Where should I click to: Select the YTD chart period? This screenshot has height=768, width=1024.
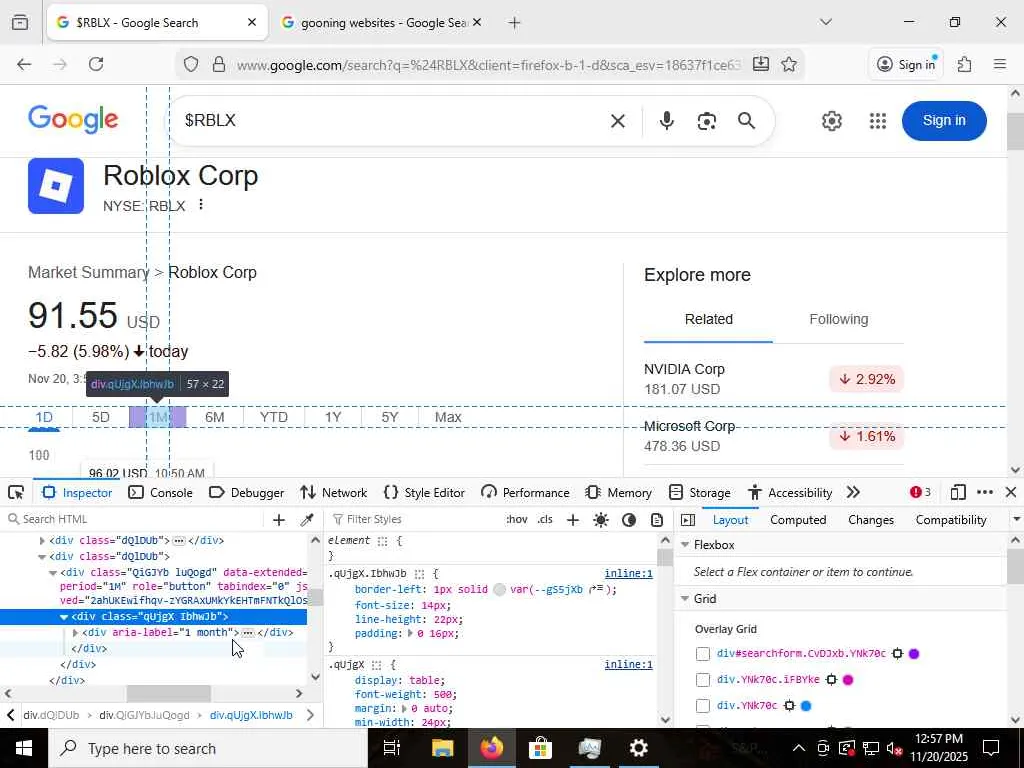[x=273, y=417]
